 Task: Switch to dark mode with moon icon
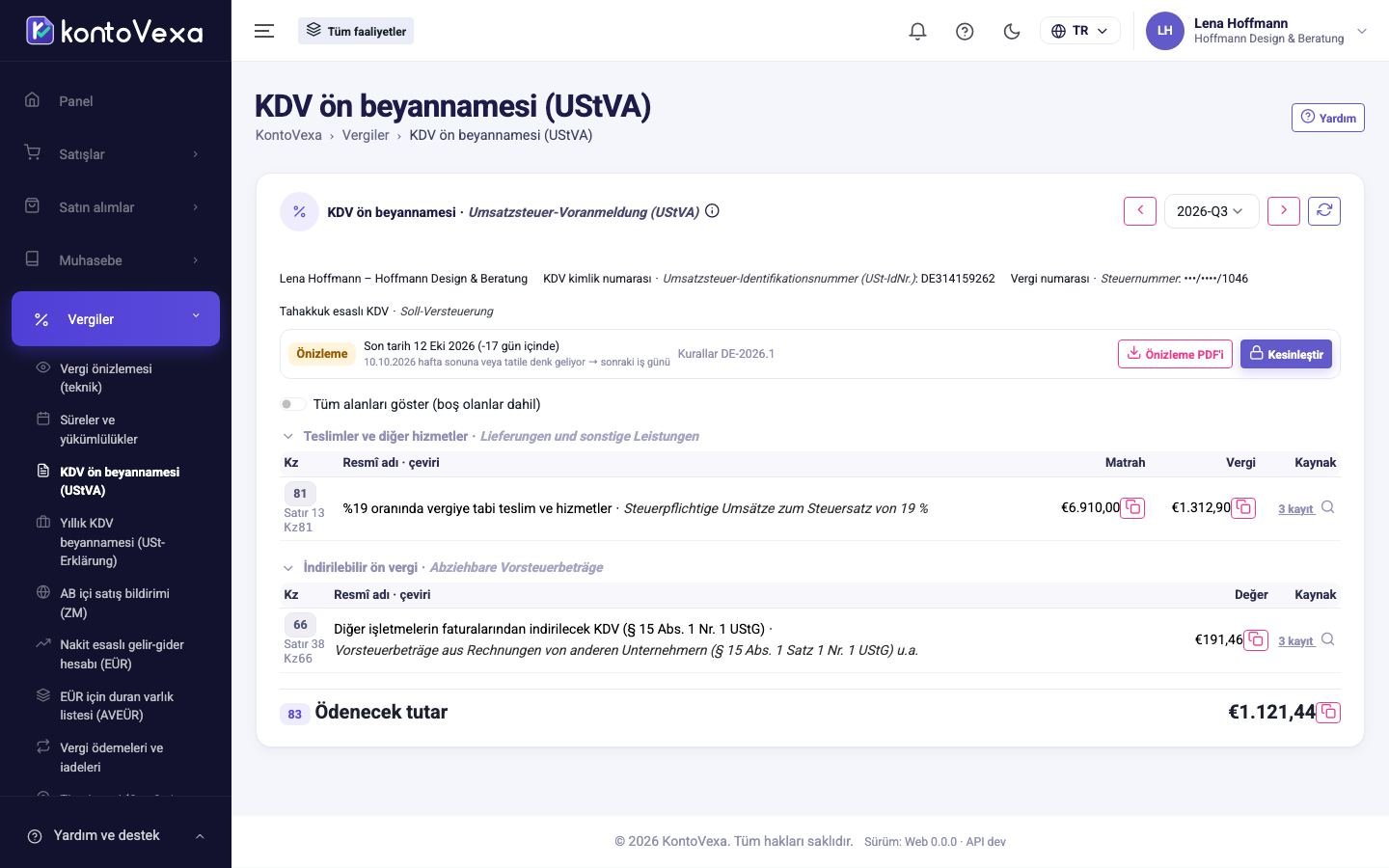click(1012, 31)
